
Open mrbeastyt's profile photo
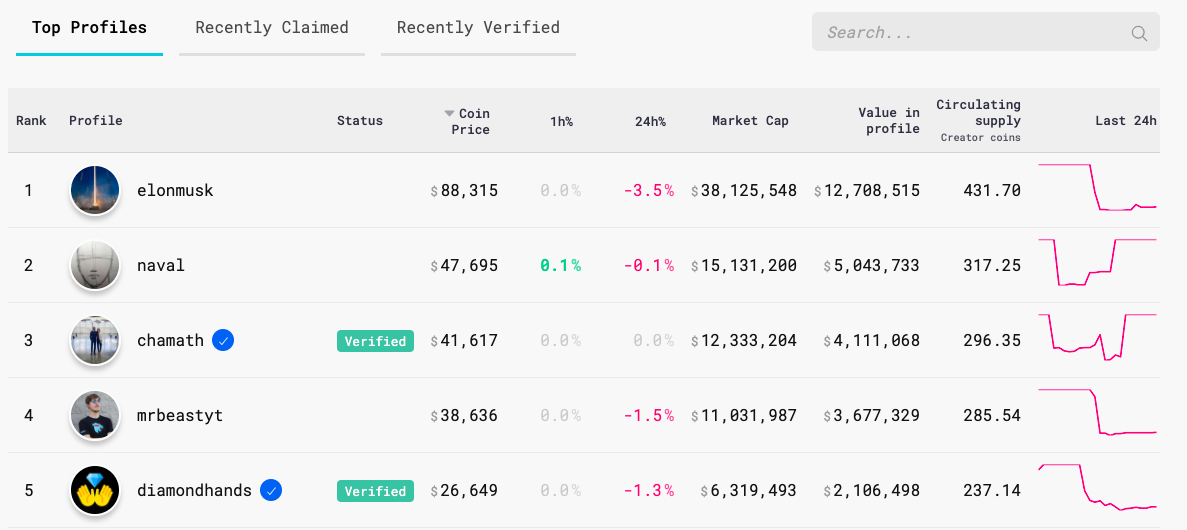[95, 416]
